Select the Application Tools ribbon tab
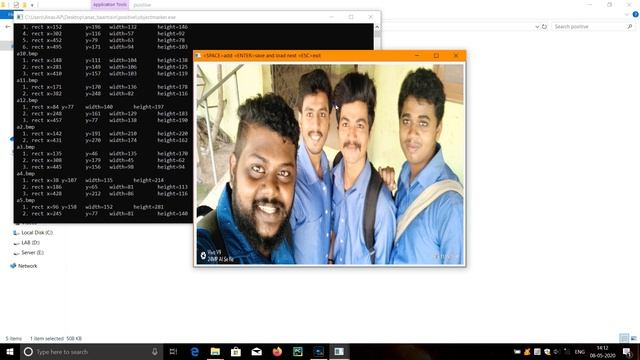Viewport: 640px width, 360px height. point(109,4)
